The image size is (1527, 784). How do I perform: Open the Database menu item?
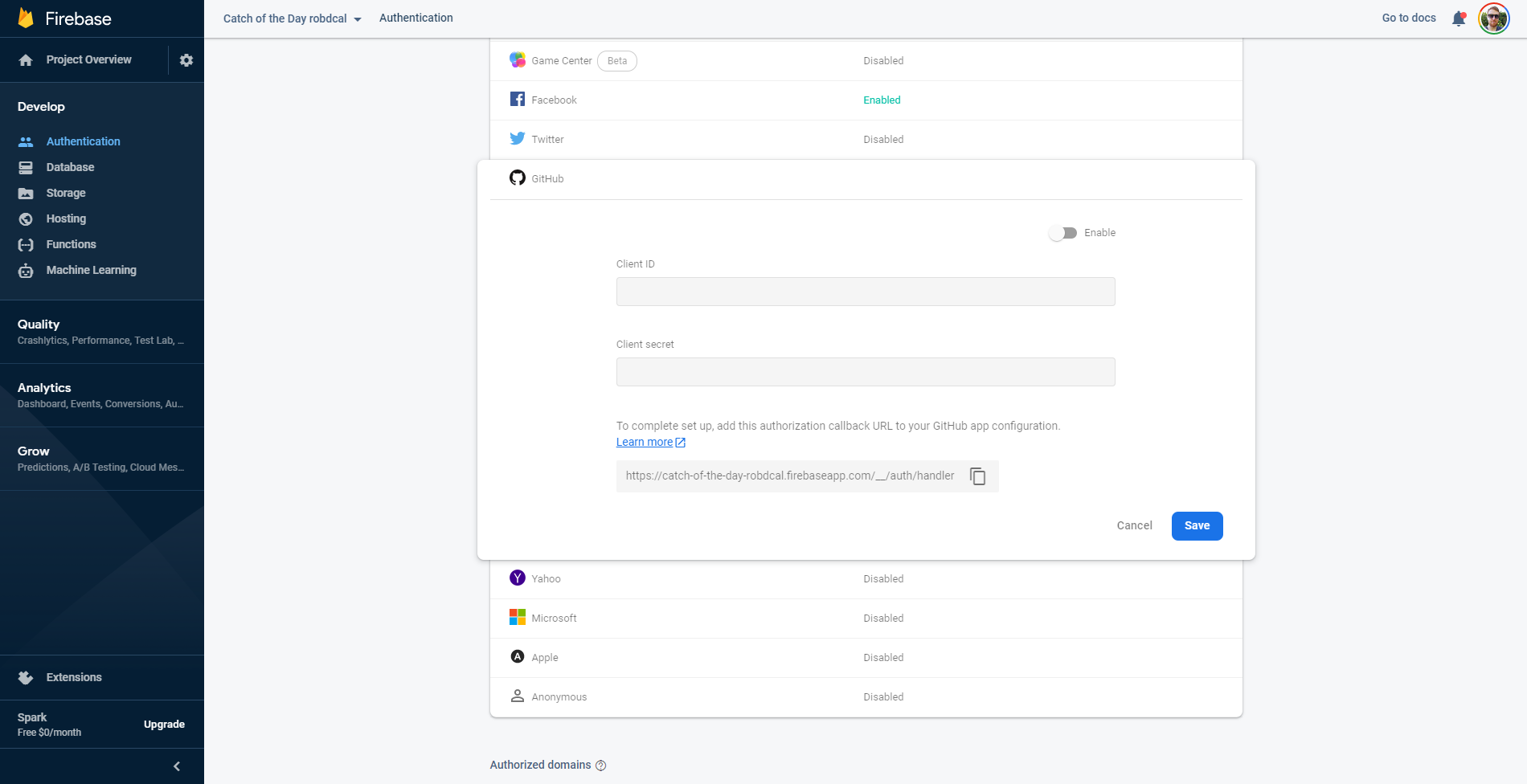pos(70,167)
